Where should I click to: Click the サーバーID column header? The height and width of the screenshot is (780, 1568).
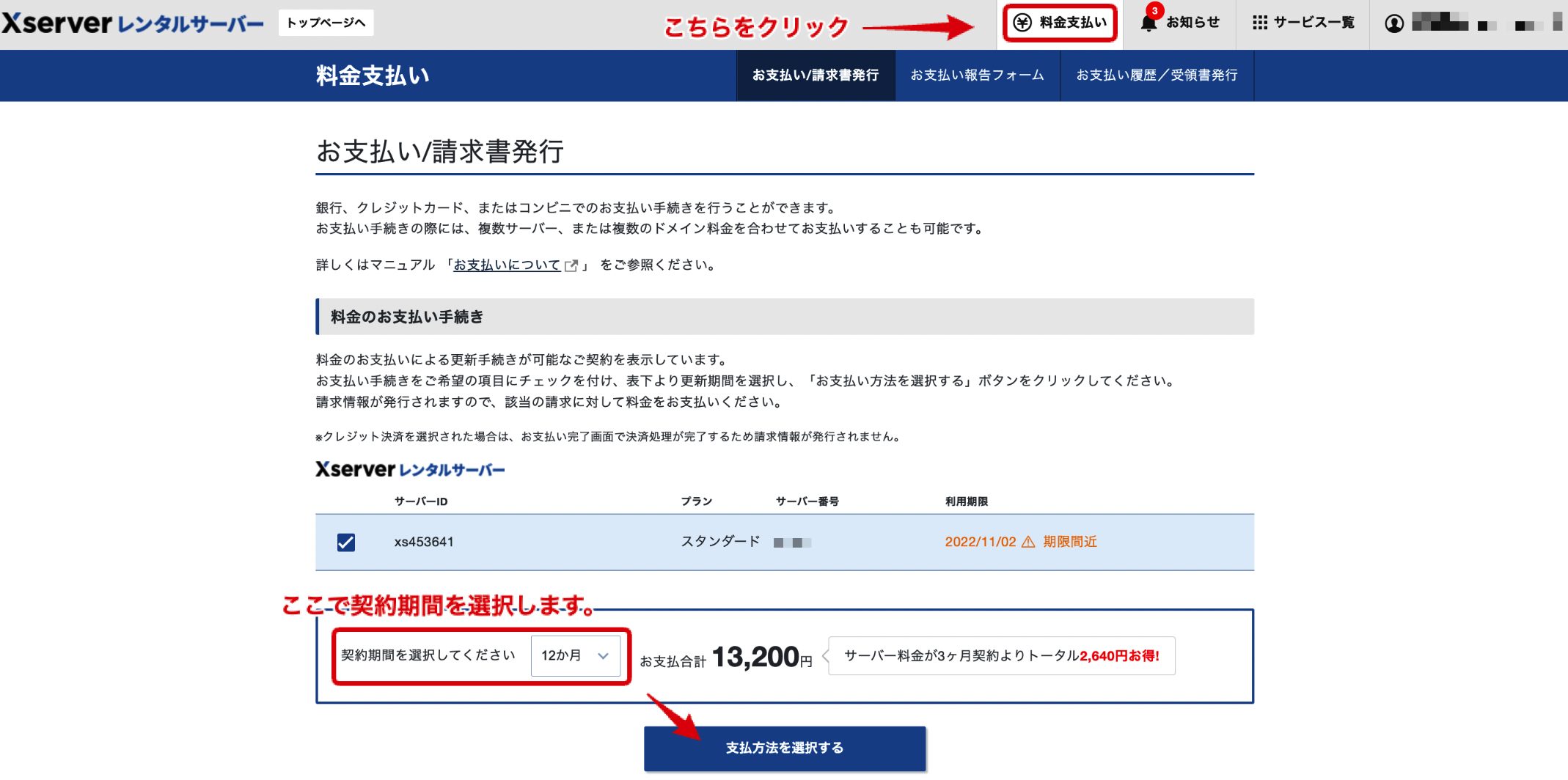tap(421, 501)
